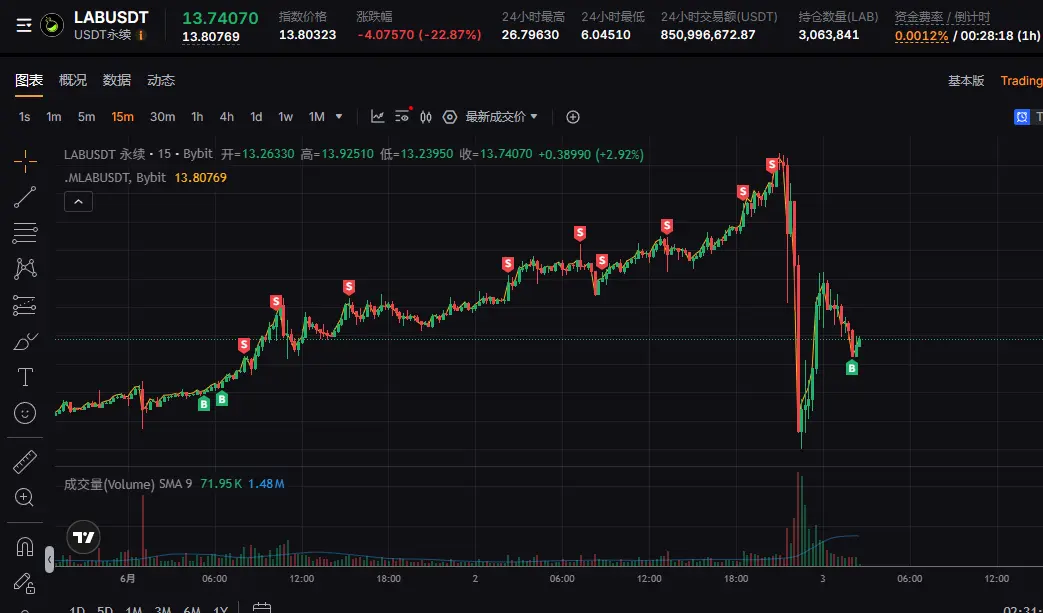Set timeframe to 30m
The height and width of the screenshot is (613, 1043).
[162, 117]
